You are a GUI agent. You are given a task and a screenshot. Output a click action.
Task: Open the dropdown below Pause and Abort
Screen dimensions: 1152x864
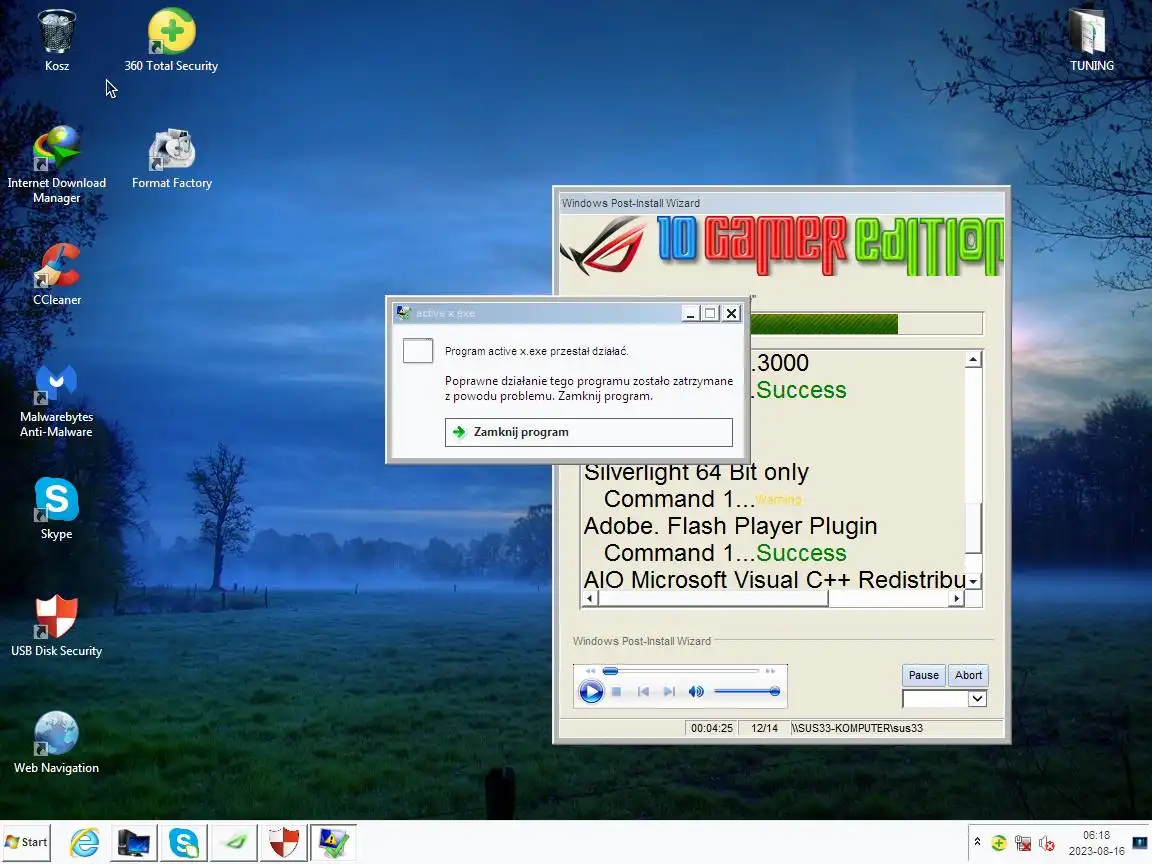[x=976, y=699]
